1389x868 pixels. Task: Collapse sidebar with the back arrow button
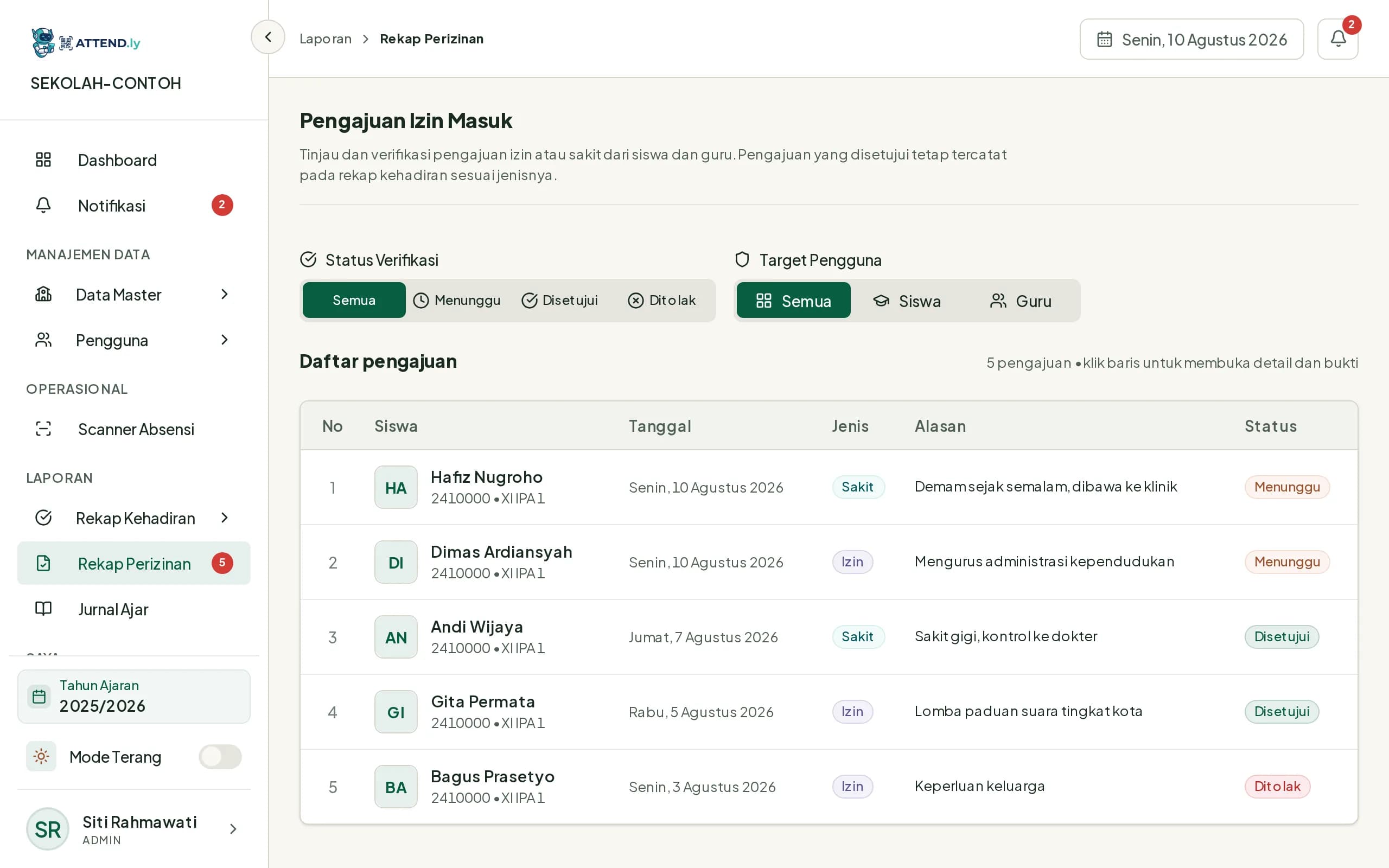pyautogui.click(x=268, y=37)
